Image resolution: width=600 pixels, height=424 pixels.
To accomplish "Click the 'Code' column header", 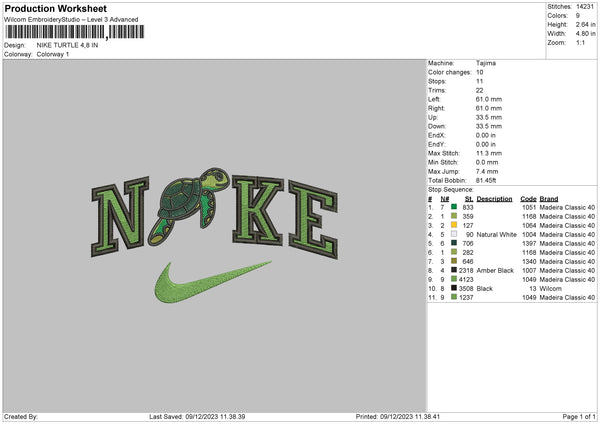I will click(528, 199).
